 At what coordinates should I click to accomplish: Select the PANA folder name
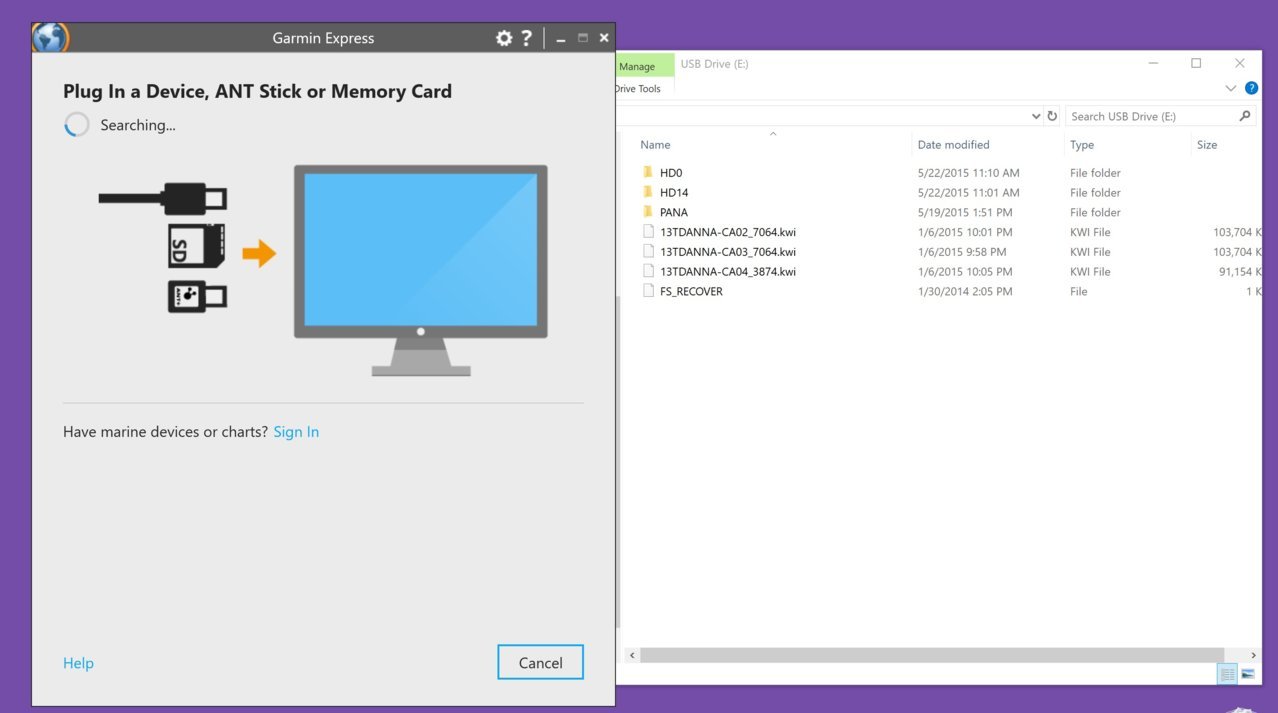pos(674,212)
